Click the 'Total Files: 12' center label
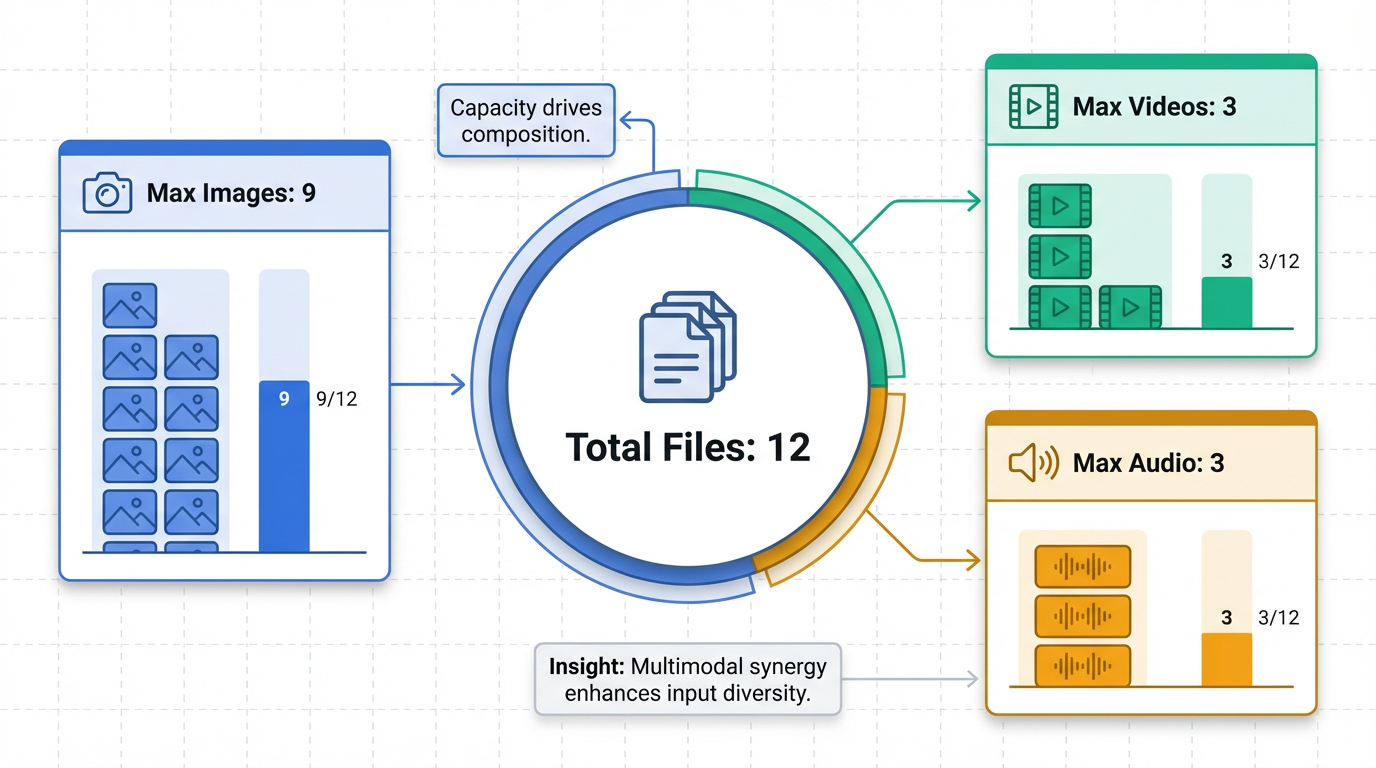 [x=687, y=447]
